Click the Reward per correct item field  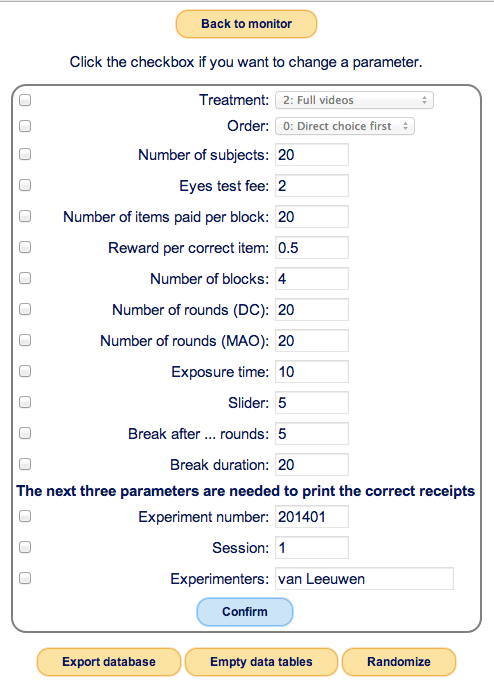(312, 248)
